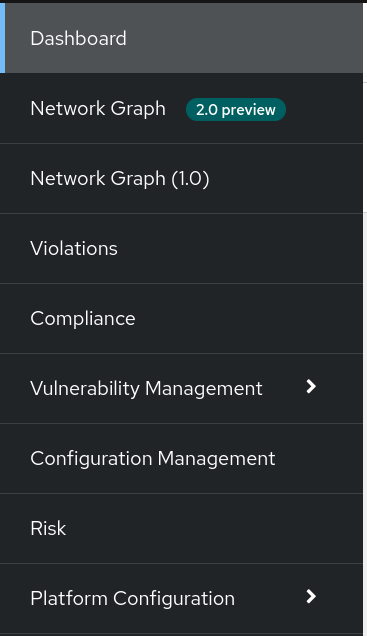This screenshot has height=636, width=367.
Task: Expand Vulnerability Management submenu chevron
Action: [311, 387]
